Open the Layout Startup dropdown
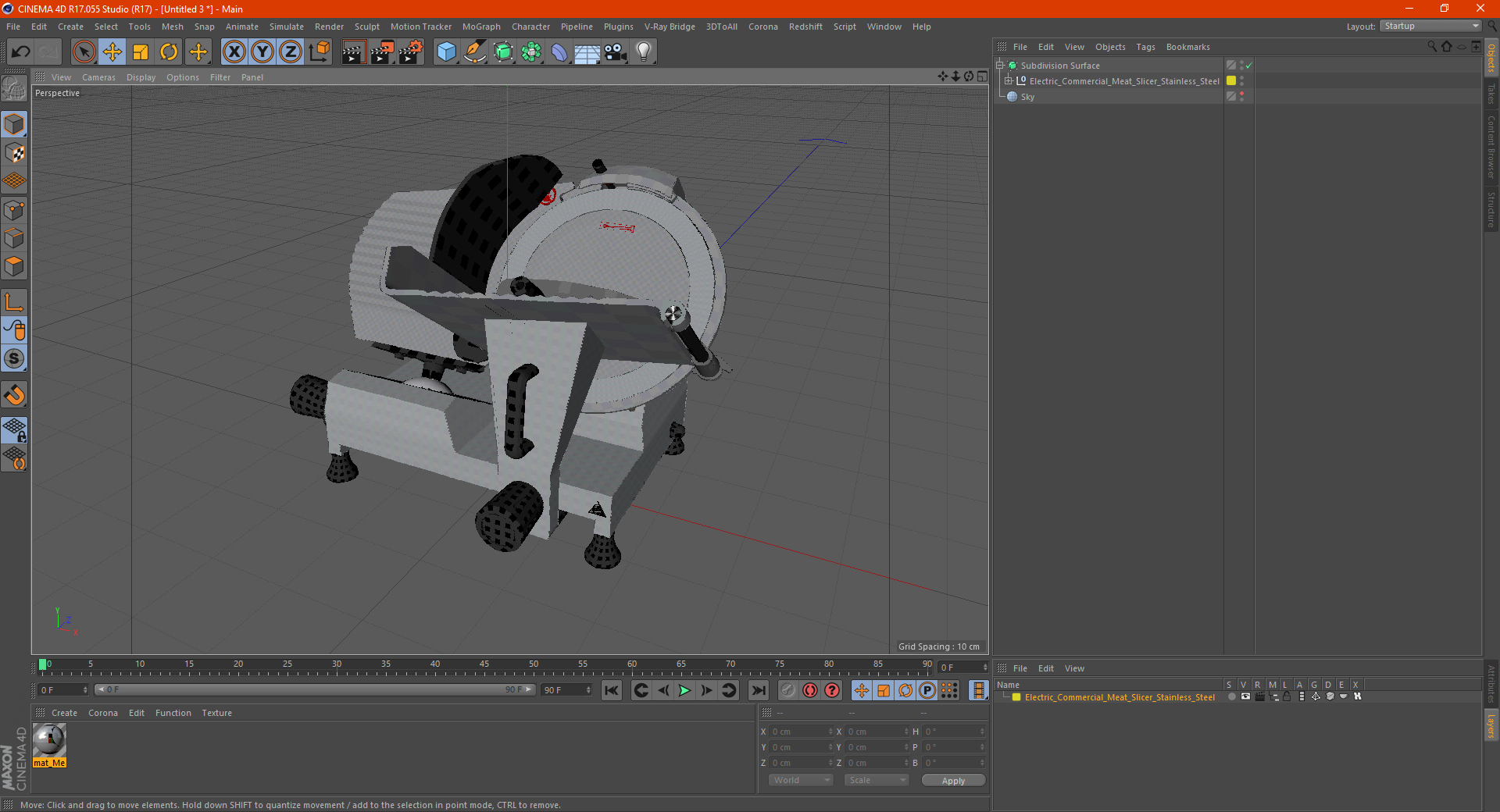Viewport: 1500px width, 812px height. point(1430,26)
